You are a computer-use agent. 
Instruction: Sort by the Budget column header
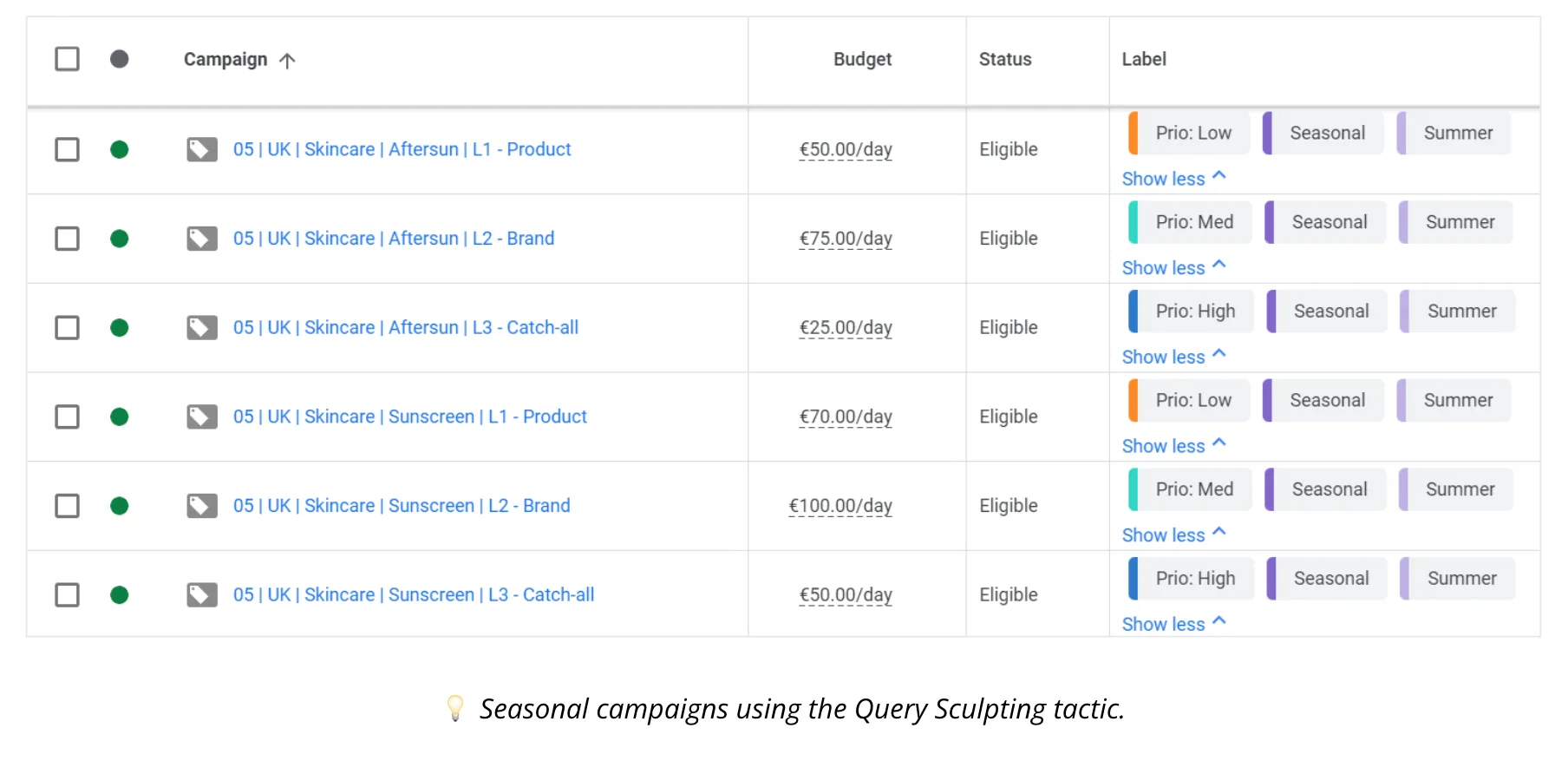click(x=862, y=59)
